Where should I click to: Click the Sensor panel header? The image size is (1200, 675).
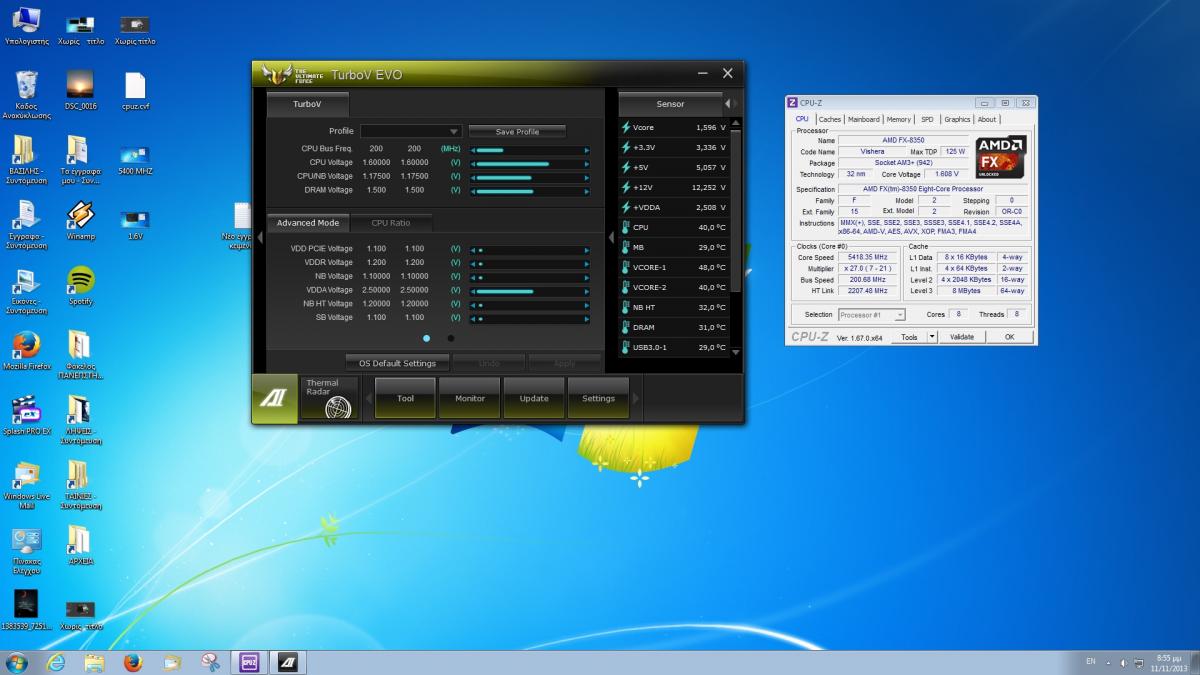coord(670,104)
